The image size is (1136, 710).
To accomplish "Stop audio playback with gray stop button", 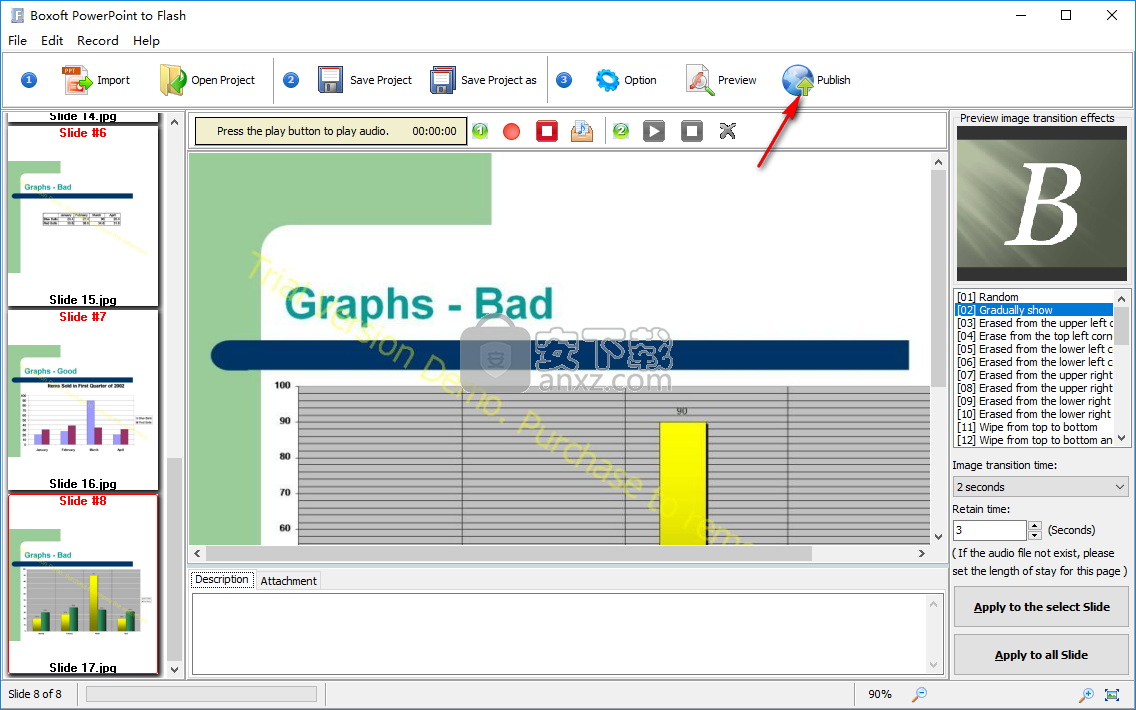I will [x=692, y=131].
